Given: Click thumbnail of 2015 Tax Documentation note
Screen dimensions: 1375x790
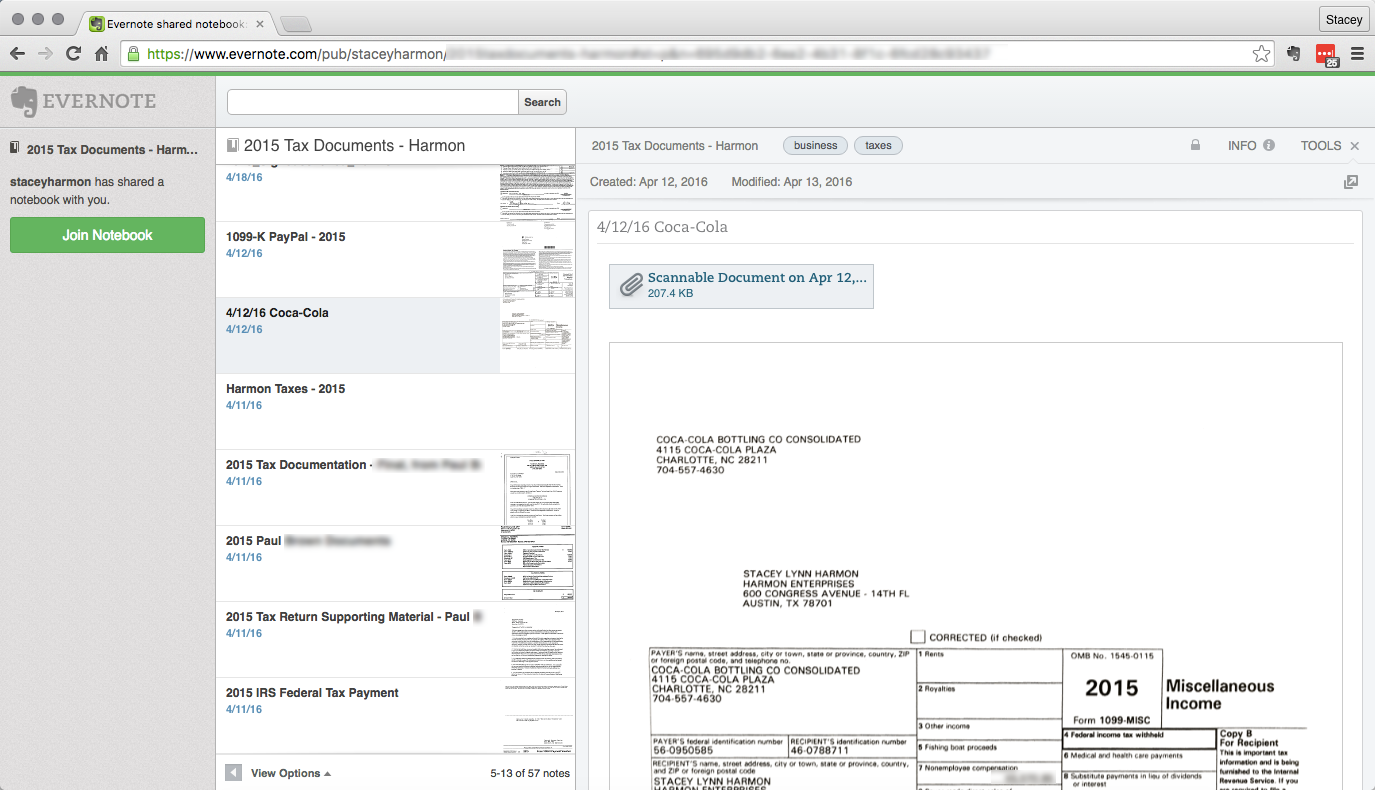Looking at the screenshot, I should (538, 488).
